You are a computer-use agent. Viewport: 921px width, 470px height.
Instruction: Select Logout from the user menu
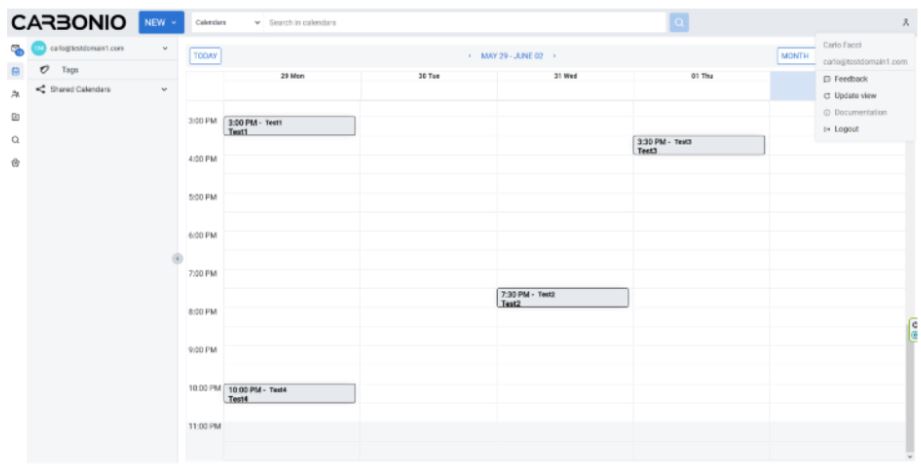coord(841,129)
